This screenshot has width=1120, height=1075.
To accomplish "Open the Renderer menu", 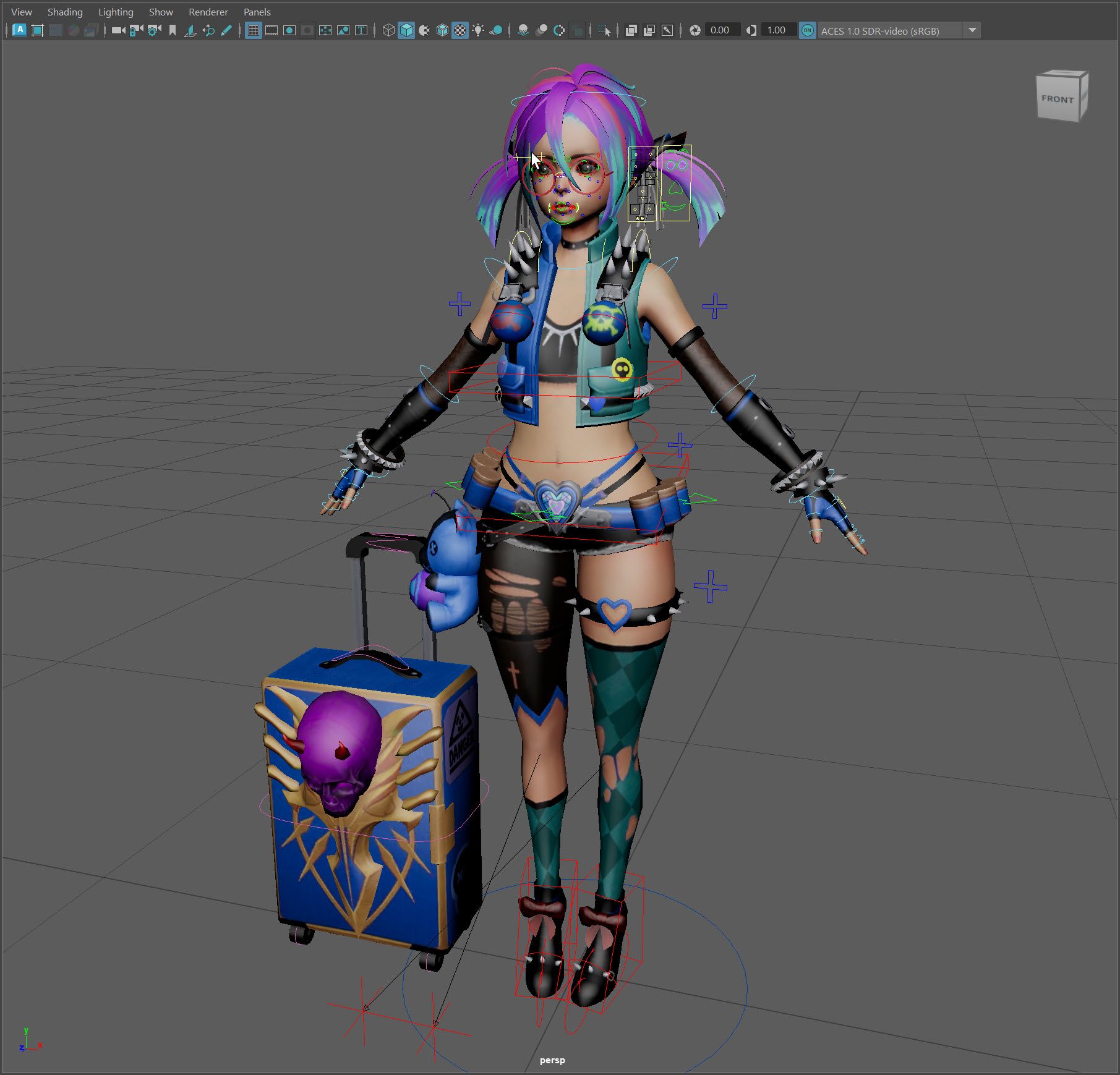I will (208, 12).
